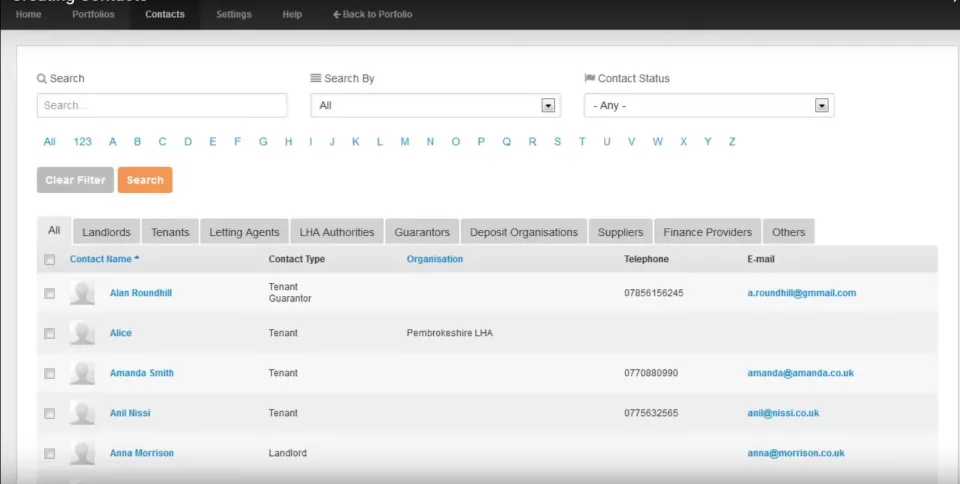Click telephone number 0775632565
Viewport: 960px width, 484px height.
pos(651,413)
